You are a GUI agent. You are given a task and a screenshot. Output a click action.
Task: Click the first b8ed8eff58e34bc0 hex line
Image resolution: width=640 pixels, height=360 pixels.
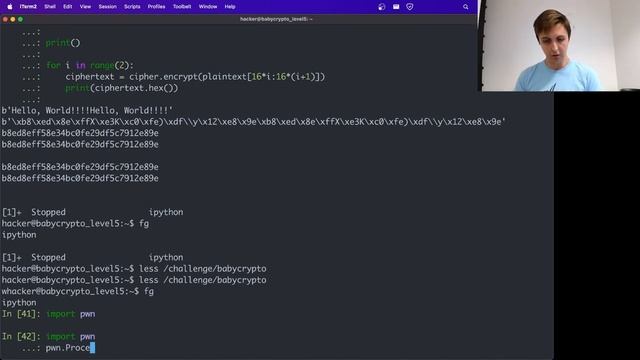click(80, 133)
